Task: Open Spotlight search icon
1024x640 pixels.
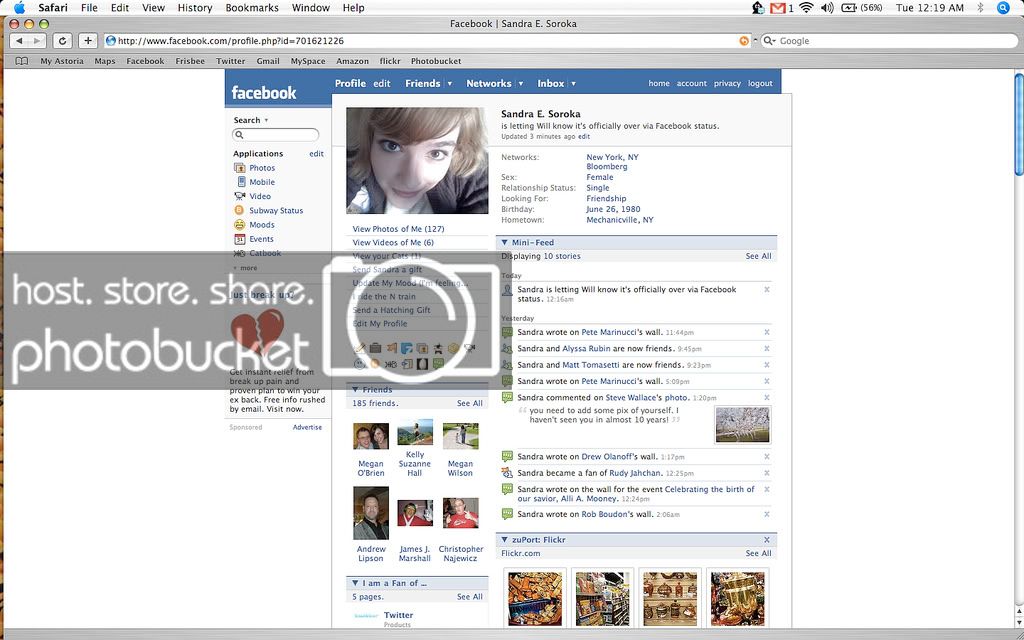Action: click(1004, 8)
